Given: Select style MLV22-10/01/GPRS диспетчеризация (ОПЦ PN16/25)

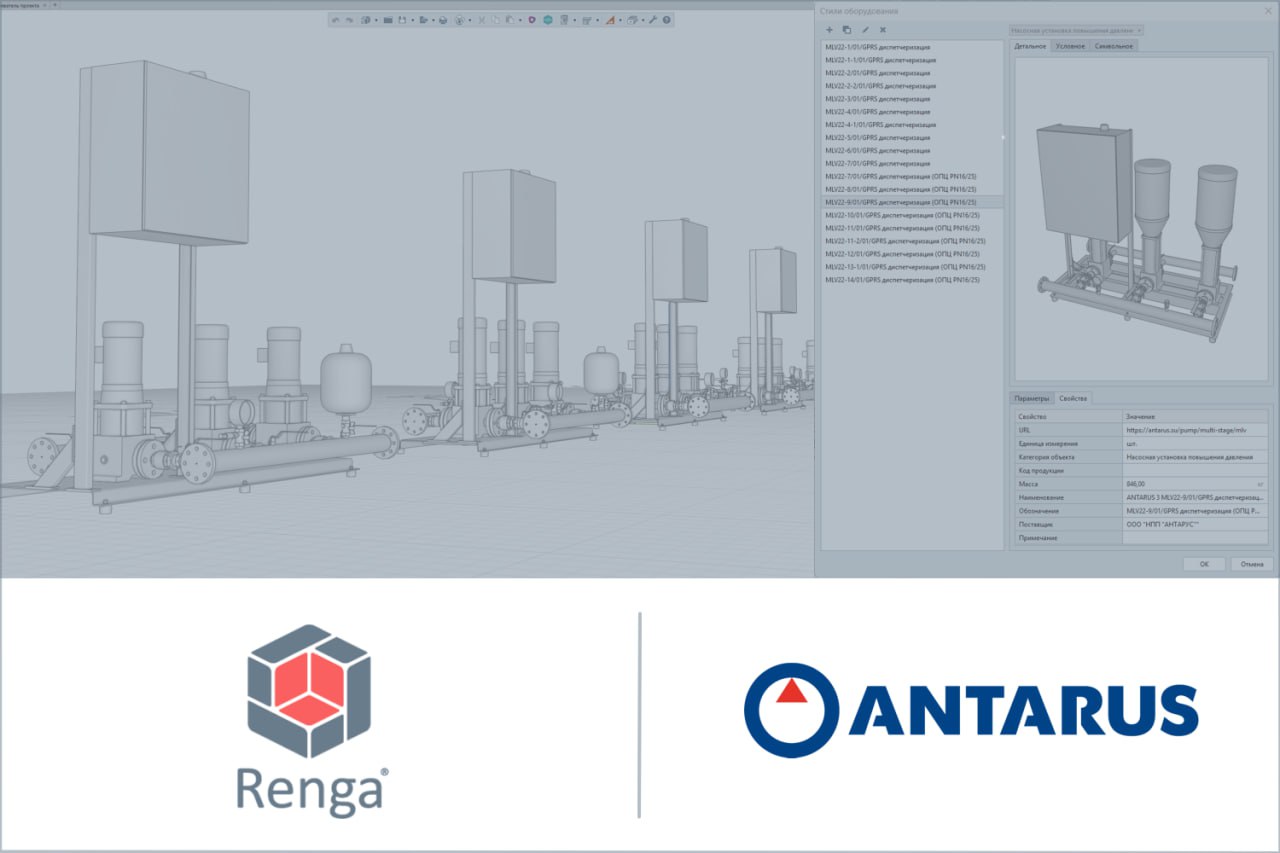Looking at the screenshot, I should pos(912,215).
